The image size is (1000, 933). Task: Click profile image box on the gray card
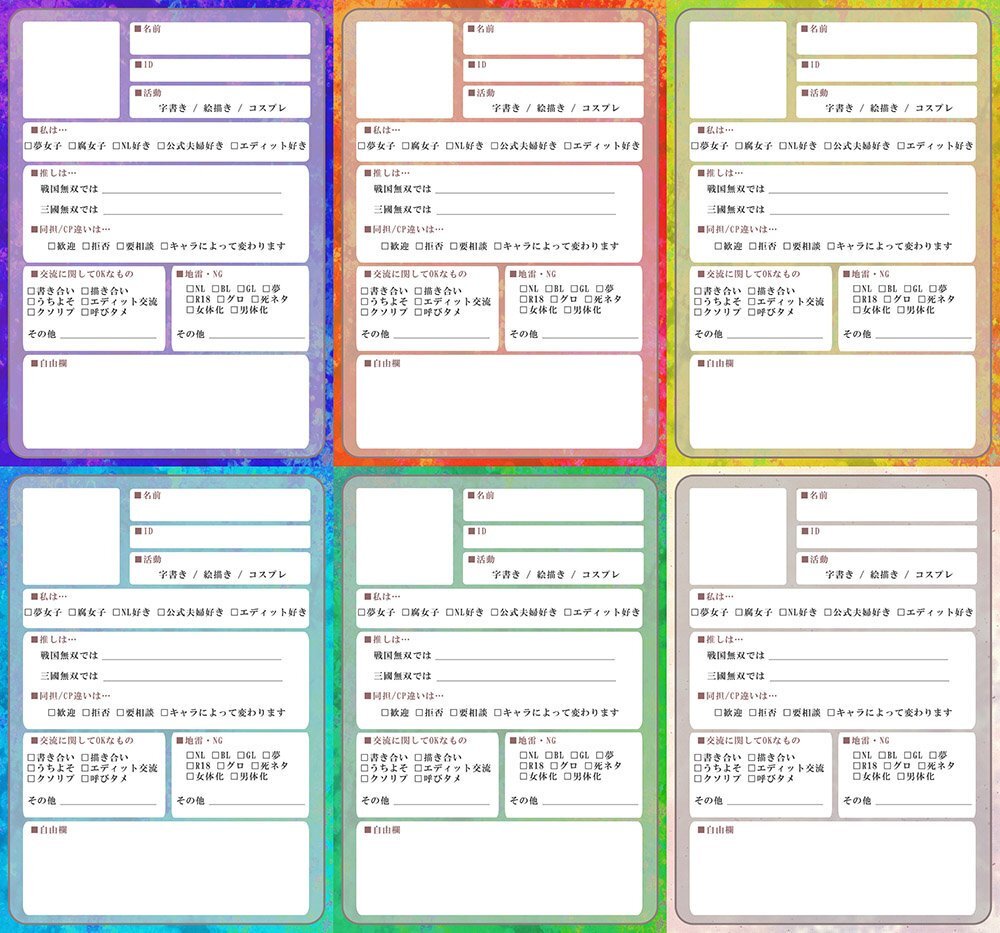click(x=738, y=536)
